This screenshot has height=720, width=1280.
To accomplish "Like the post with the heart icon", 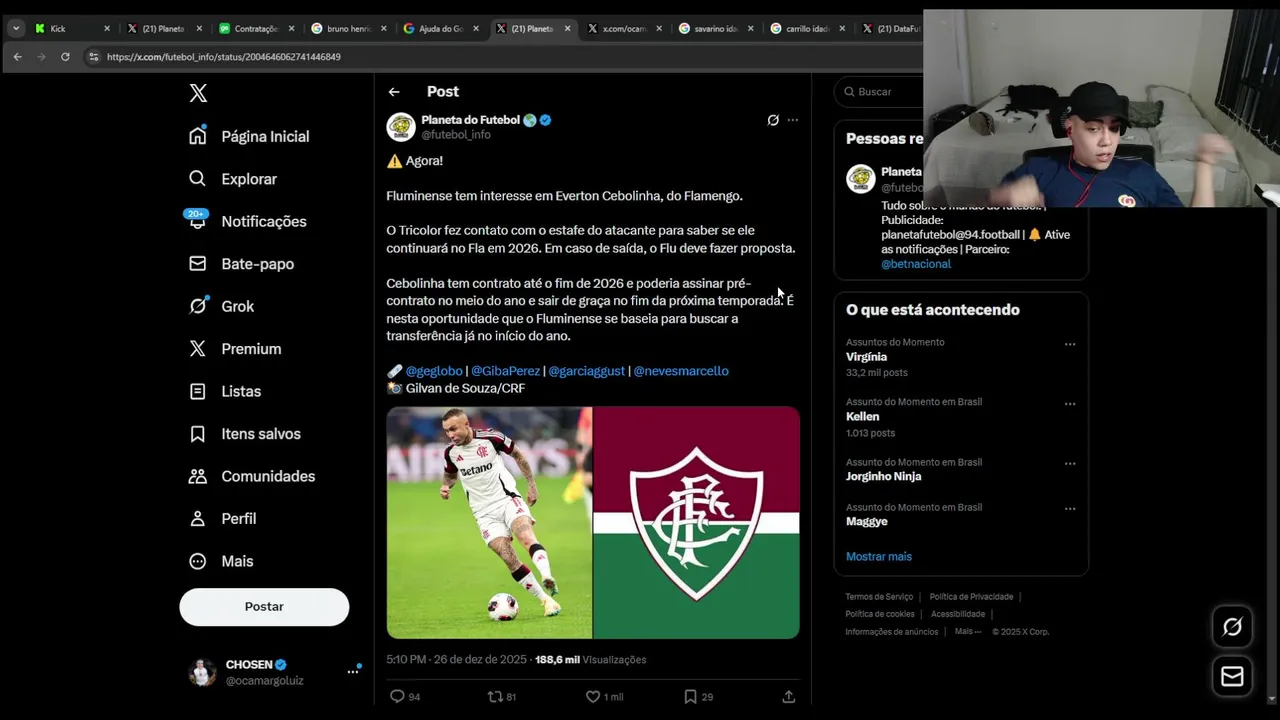I will click(x=593, y=696).
